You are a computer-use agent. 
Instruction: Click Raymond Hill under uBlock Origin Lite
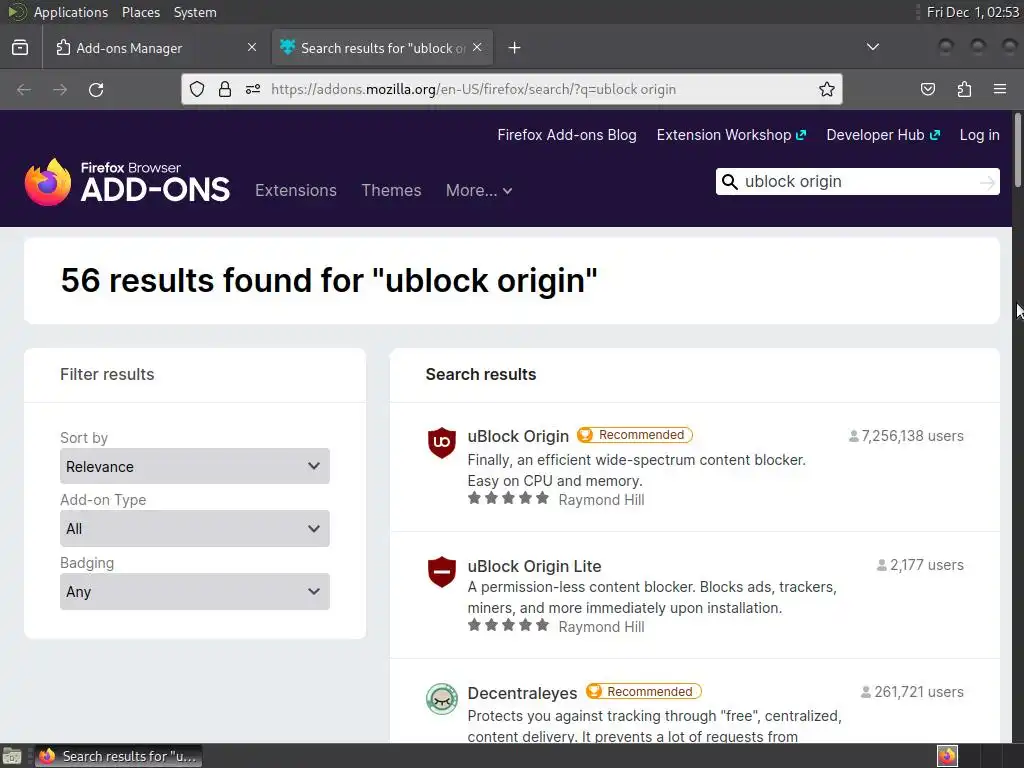[x=601, y=627]
